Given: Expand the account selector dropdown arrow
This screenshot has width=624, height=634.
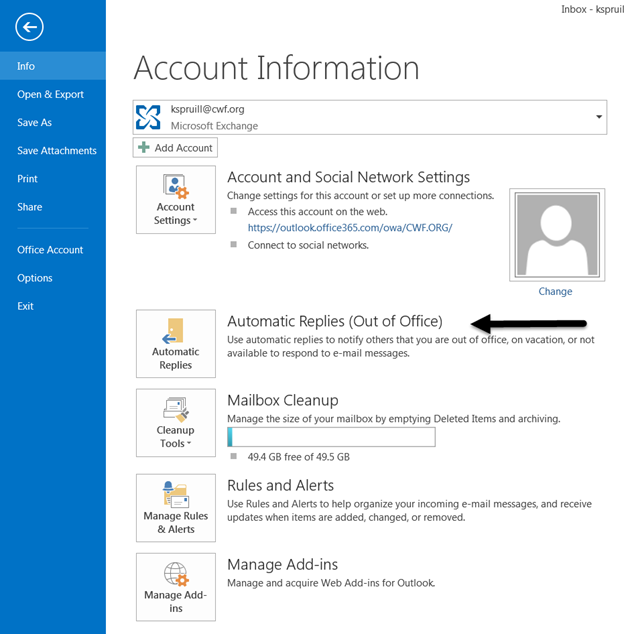Looking at the screenshot, I should [599, 117].
